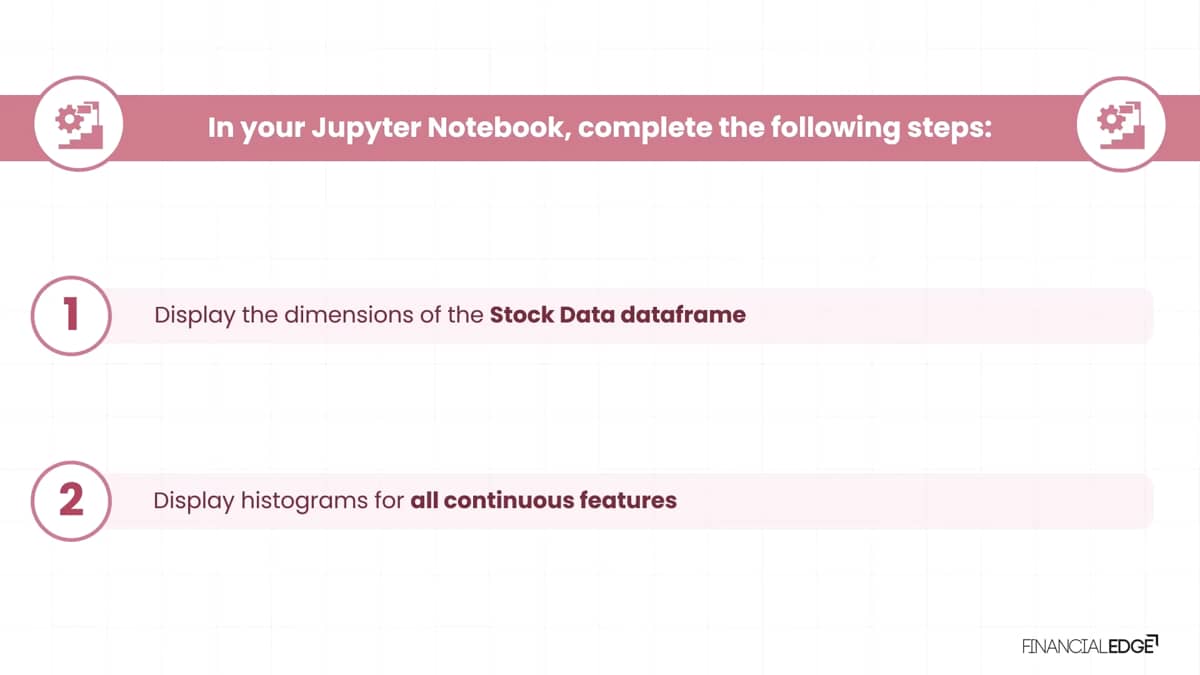
Task: Select the 'Display histograms for' text
Action: pos(279,500)
